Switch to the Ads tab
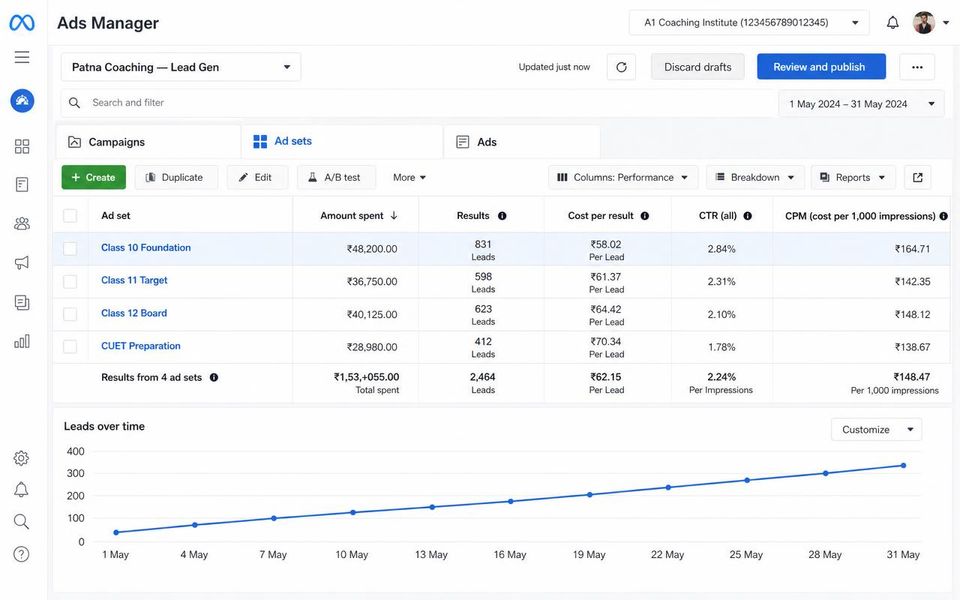The image size is (960, 600). point(522,142)
